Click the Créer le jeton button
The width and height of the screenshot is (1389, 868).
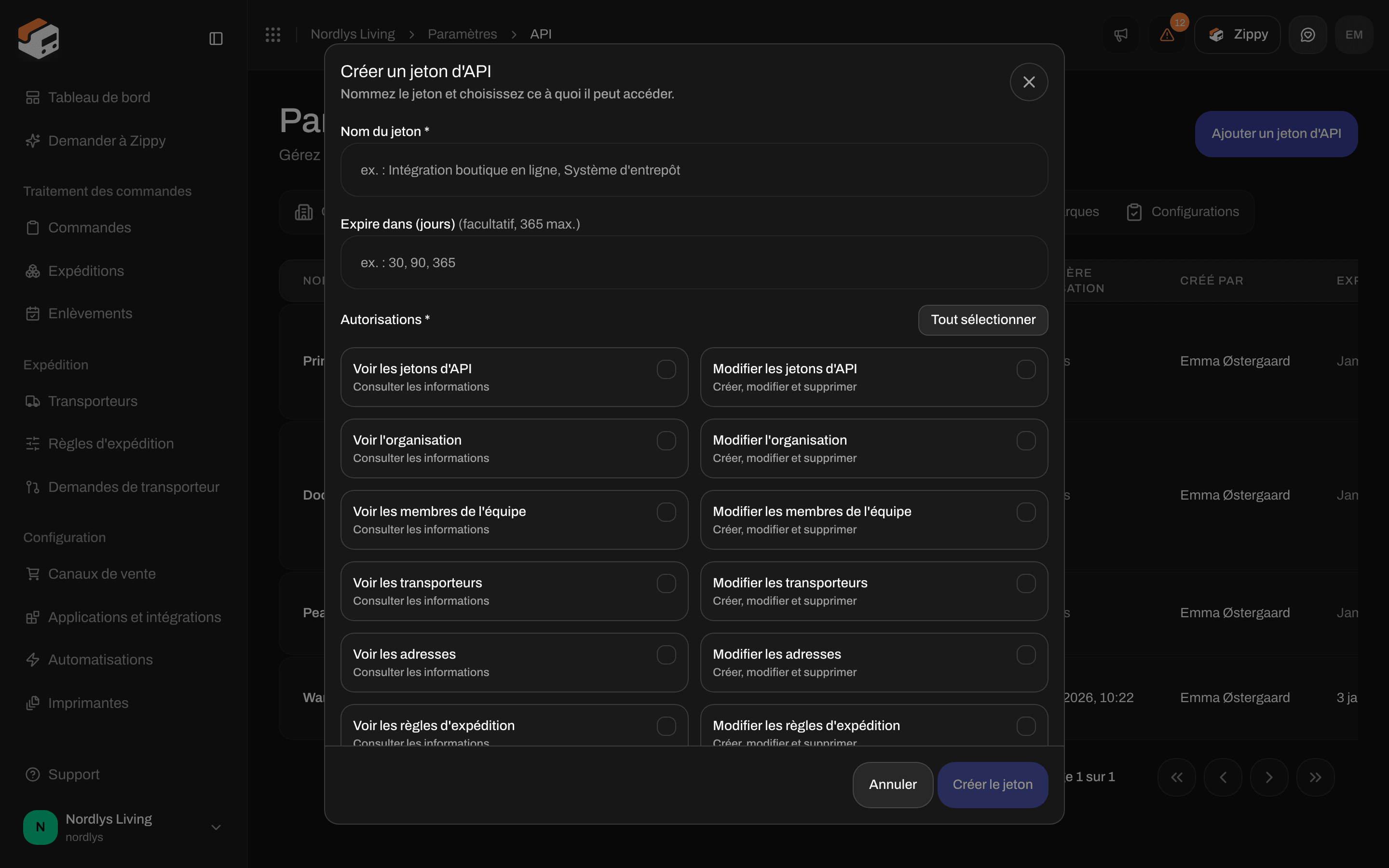point(993,785)
